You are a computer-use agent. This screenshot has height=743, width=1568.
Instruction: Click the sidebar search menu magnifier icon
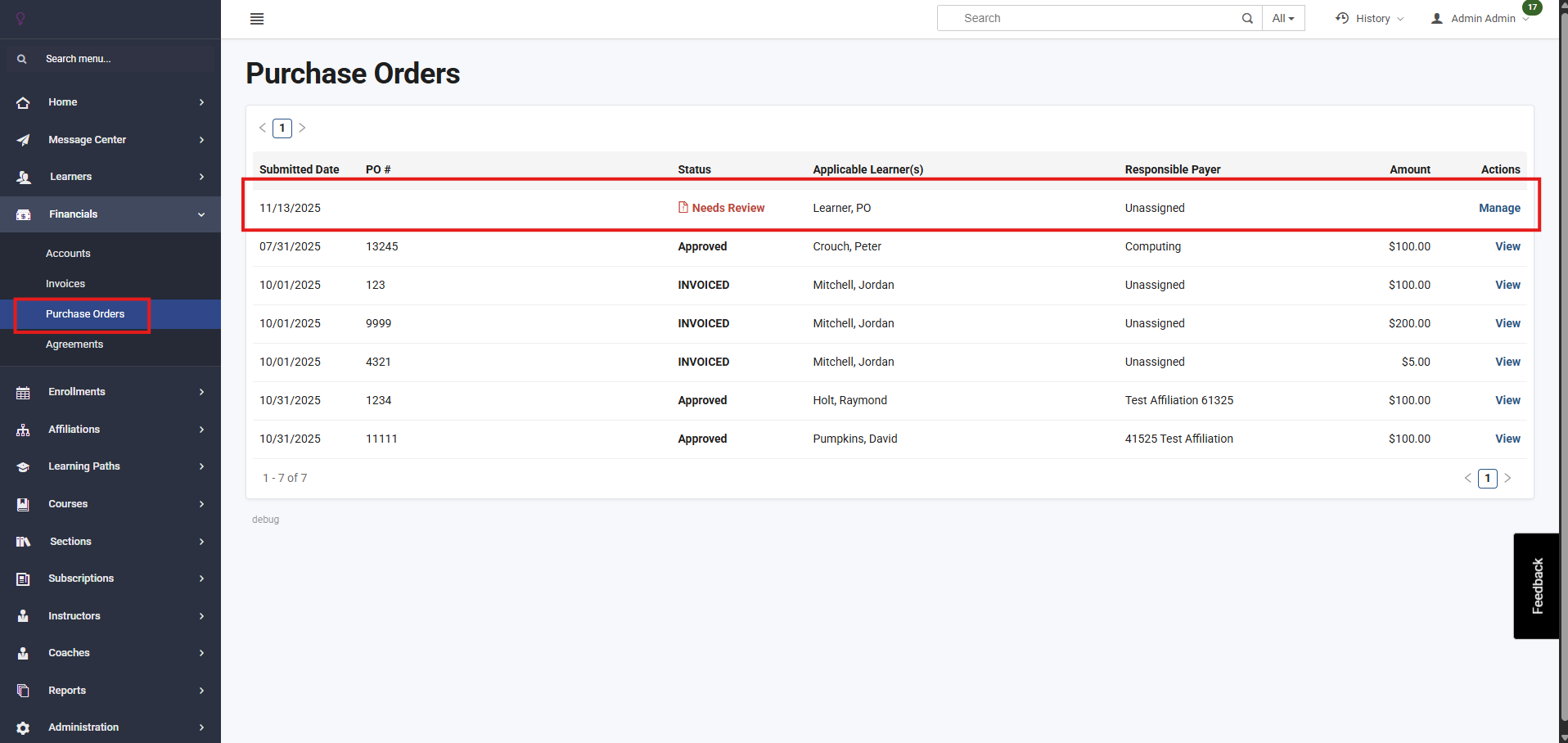22,59
